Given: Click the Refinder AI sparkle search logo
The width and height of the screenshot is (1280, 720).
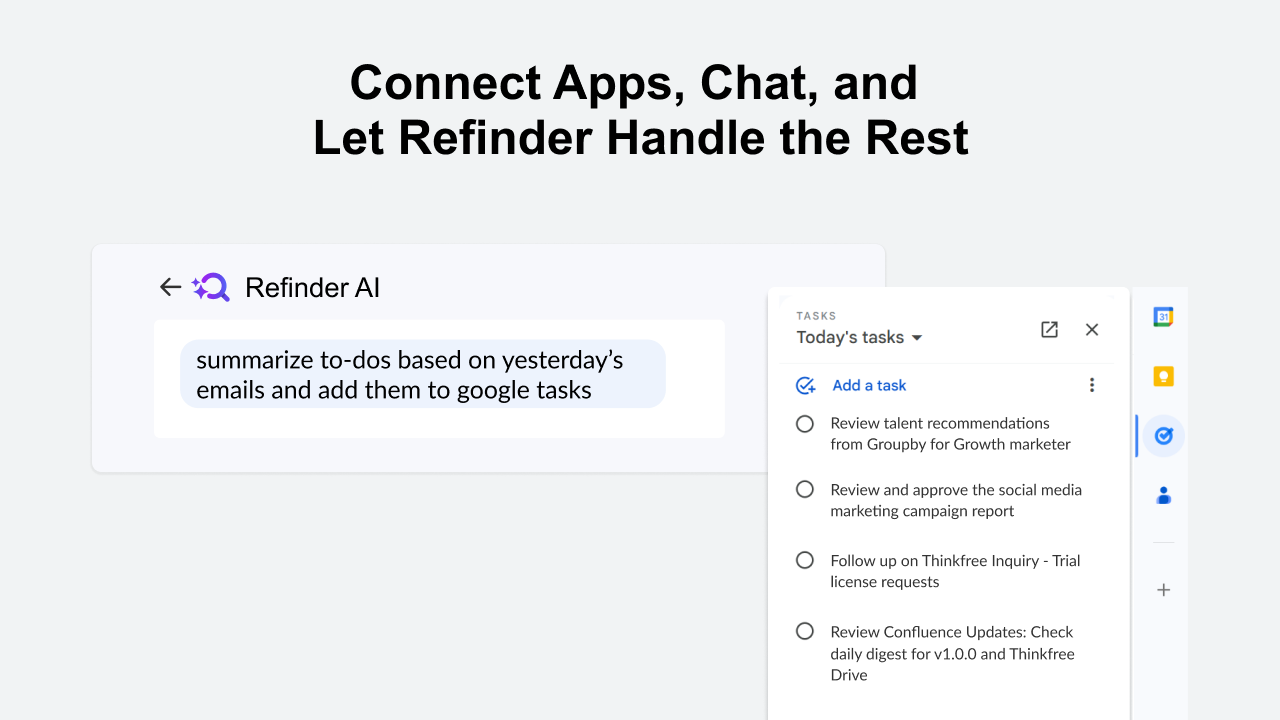Looking at the screenshot, I should pos(211,288).
